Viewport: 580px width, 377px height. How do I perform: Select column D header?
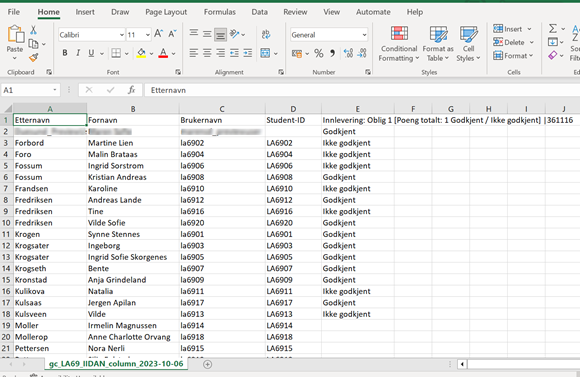click(293, 109)
